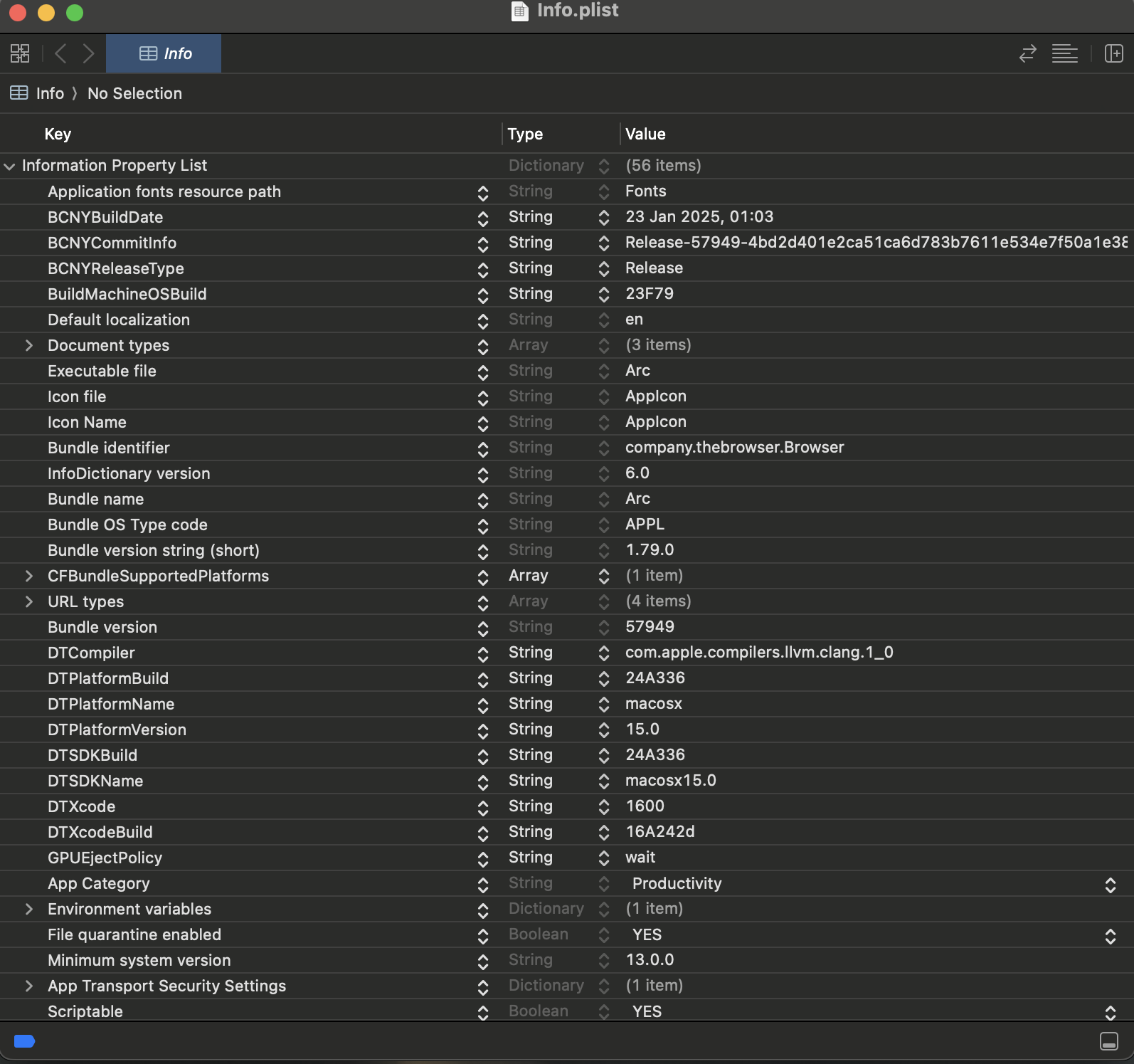This screenshot has width=1134, height=1064.
Task: Click the Key column header
Action: (58, 134)
